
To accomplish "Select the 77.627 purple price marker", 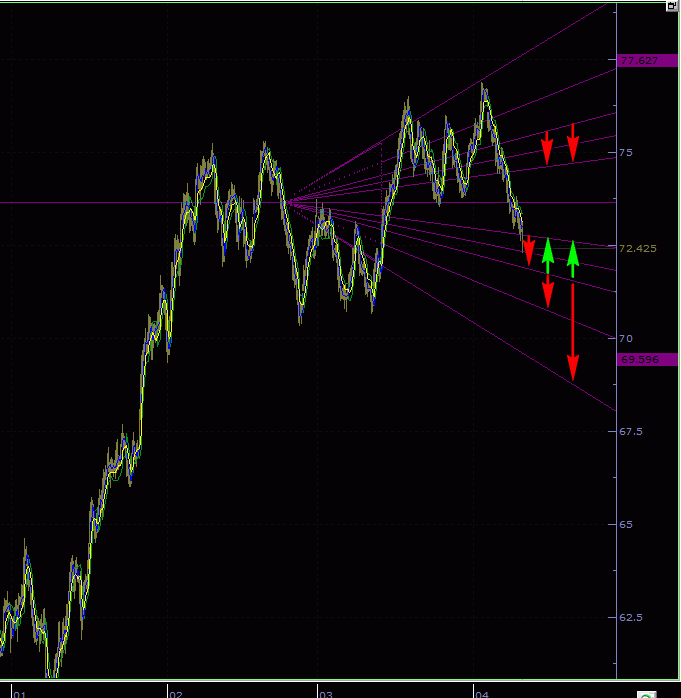I will 647,61.
